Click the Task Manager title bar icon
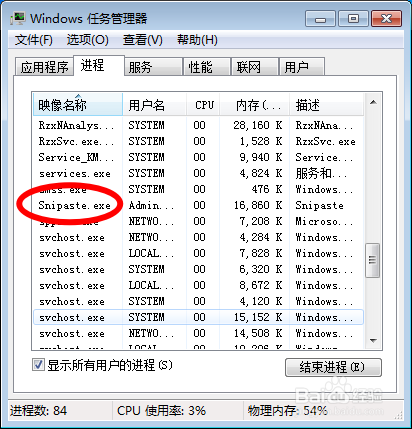Image resolution: width=412 pixels, height=429 pixels. click(x=18, y=18)
